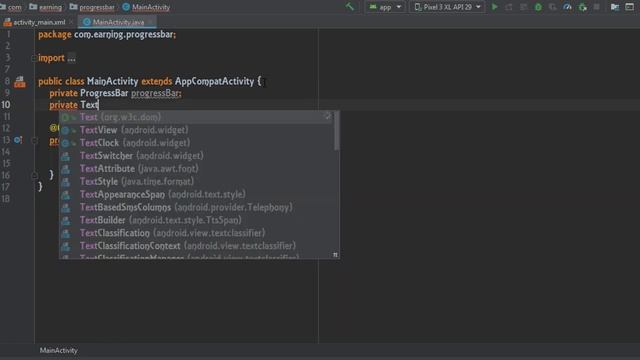Close the activity_main.xml tab
The image size is (640, 360).
pos(71,22)
